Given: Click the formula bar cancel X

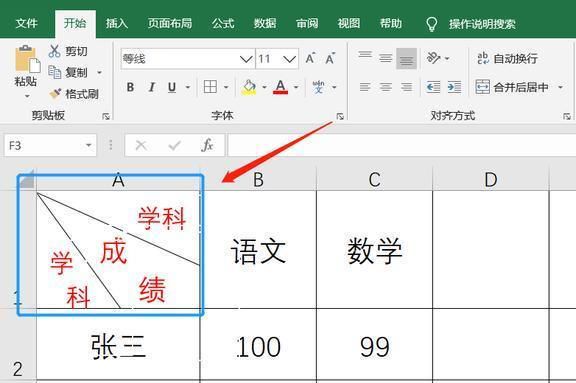Looking at the screenshot, I should click(141, 145).
